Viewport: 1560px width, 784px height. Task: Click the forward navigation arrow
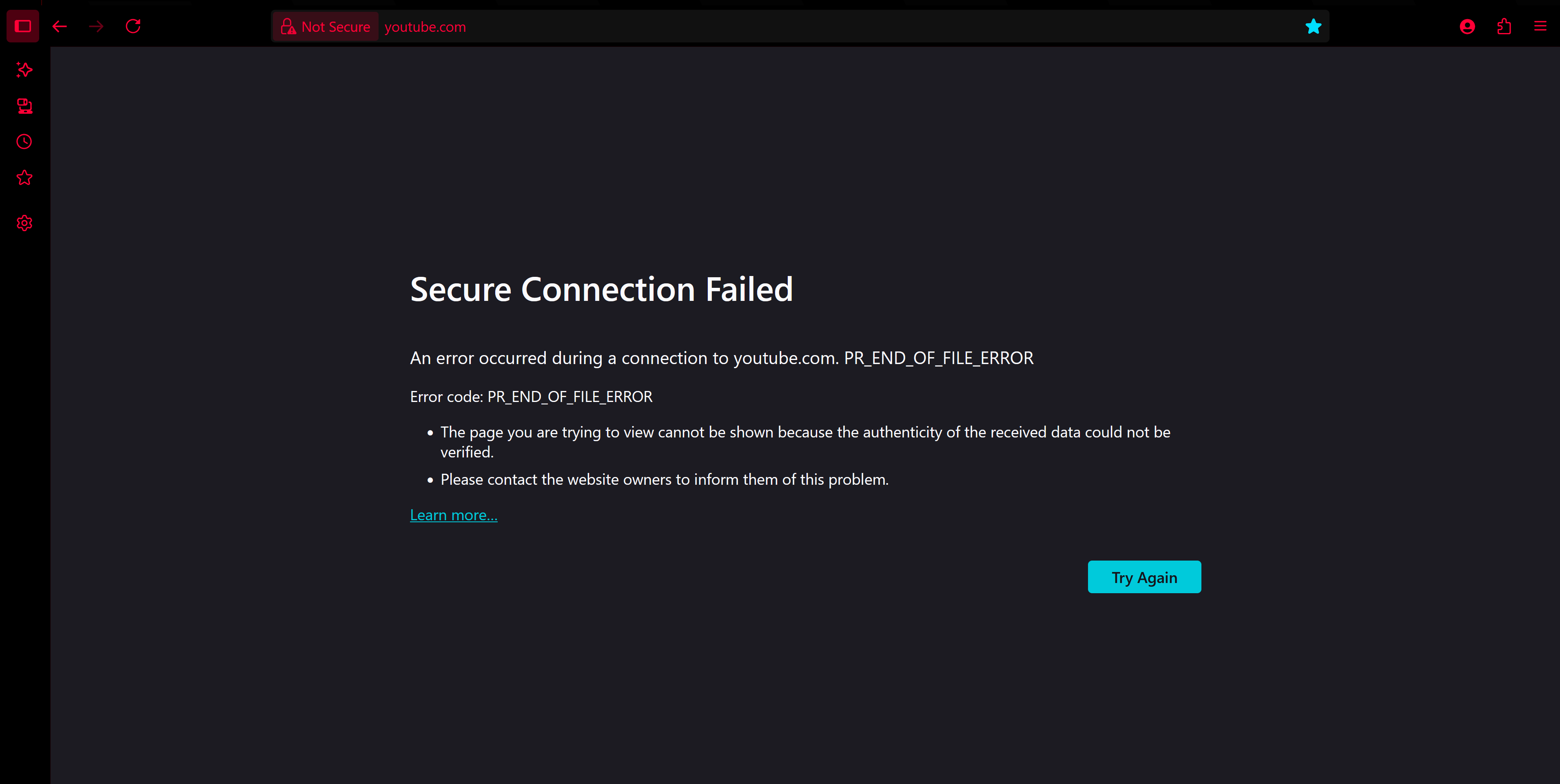pos(96,26)
